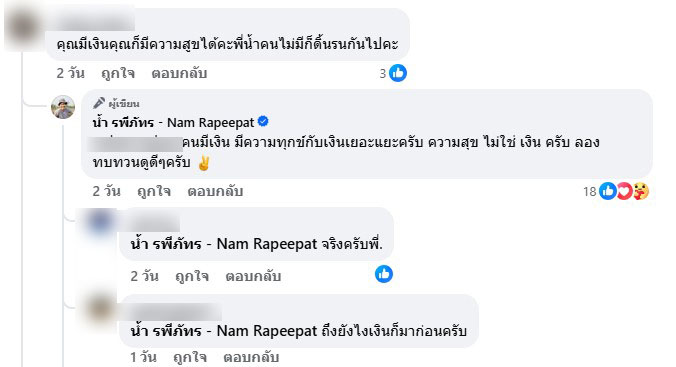Click the reaction count 18 number
676x367 pixels.
click(589, 191)
